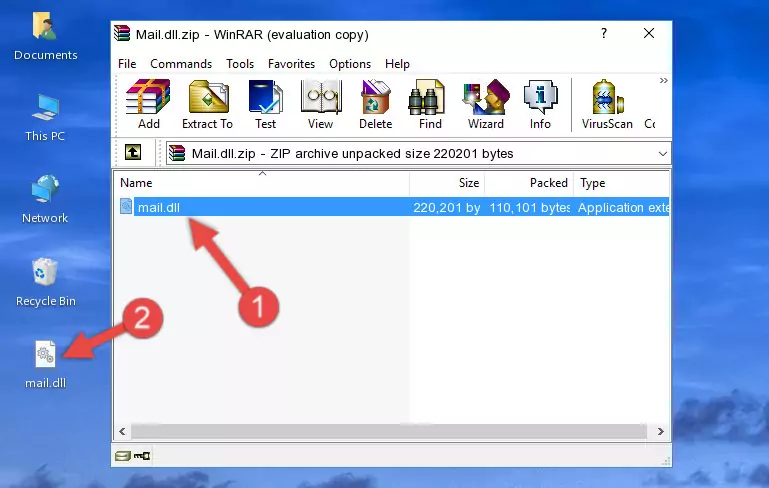Sort by Name column header
The height and width of the screenshot is (488, 769).
coord(262,183)
